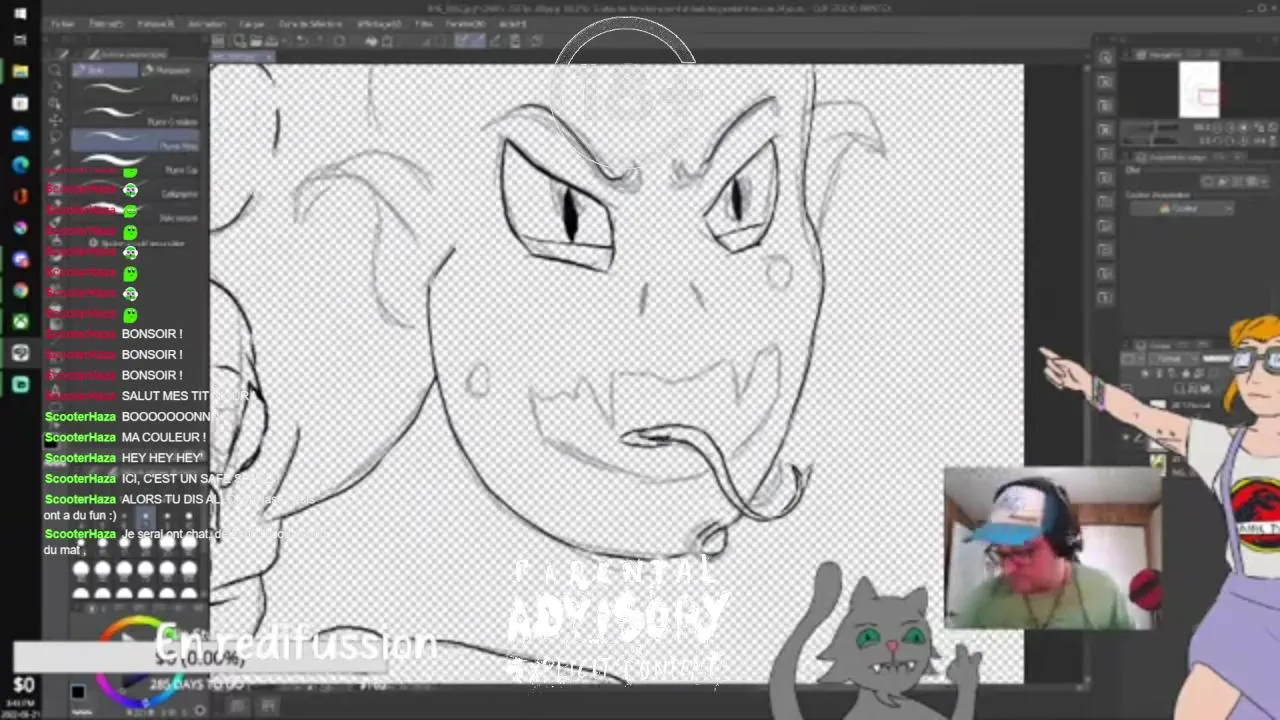The image size is (1280, 720).
Task: Toggle the first highlighted snap icon
Action: click(462, 41)
